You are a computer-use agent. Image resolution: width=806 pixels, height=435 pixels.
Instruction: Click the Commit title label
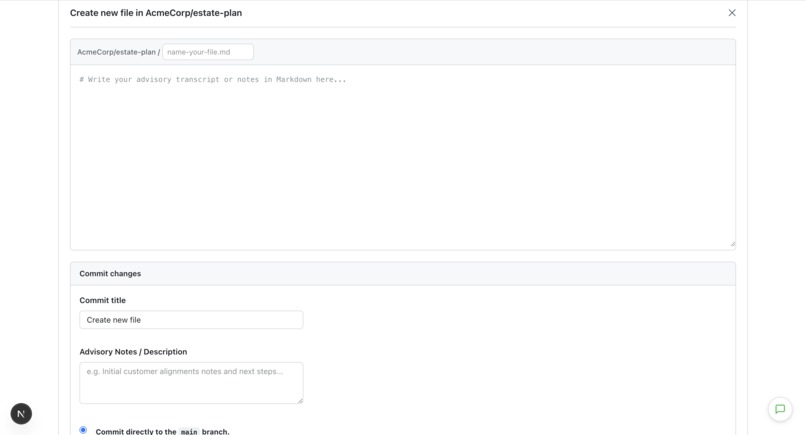point(102,300)
